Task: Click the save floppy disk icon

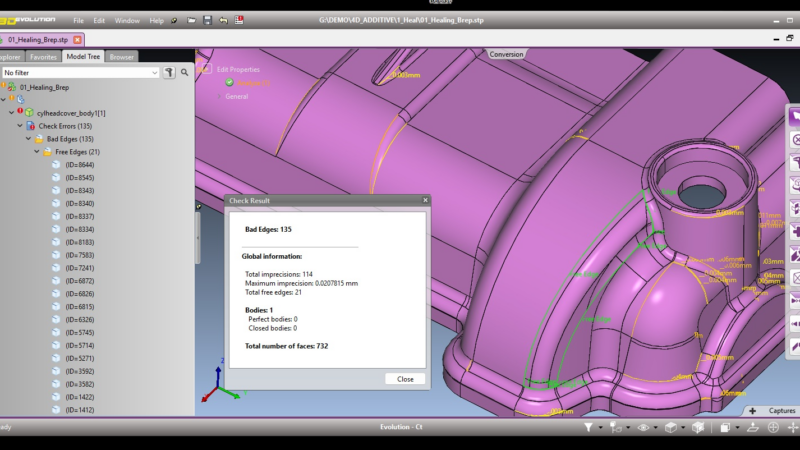Action: tap(207, 20)
